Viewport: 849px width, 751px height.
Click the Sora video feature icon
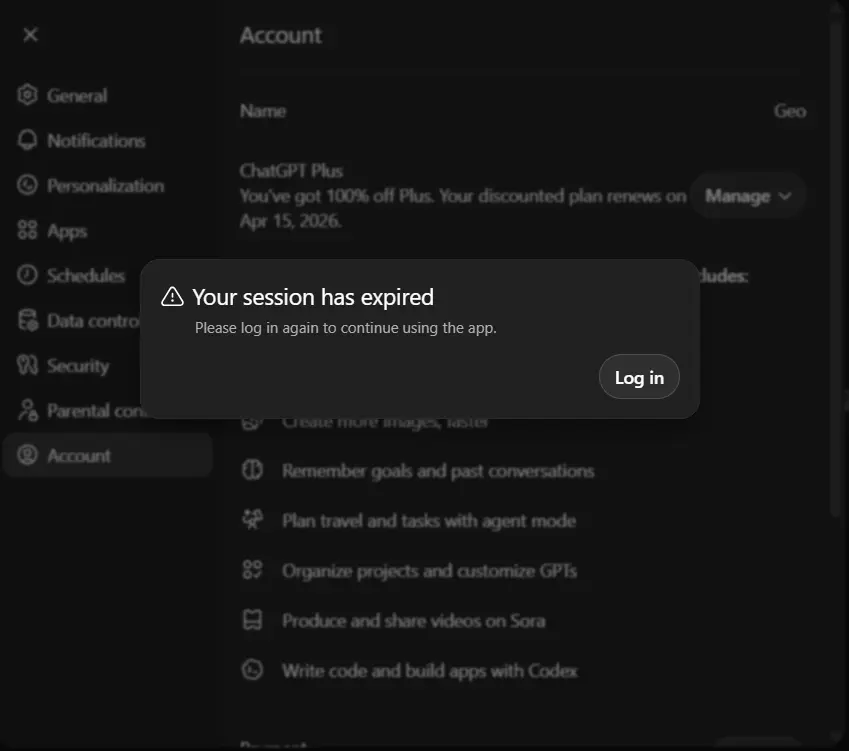click(252, 620)
